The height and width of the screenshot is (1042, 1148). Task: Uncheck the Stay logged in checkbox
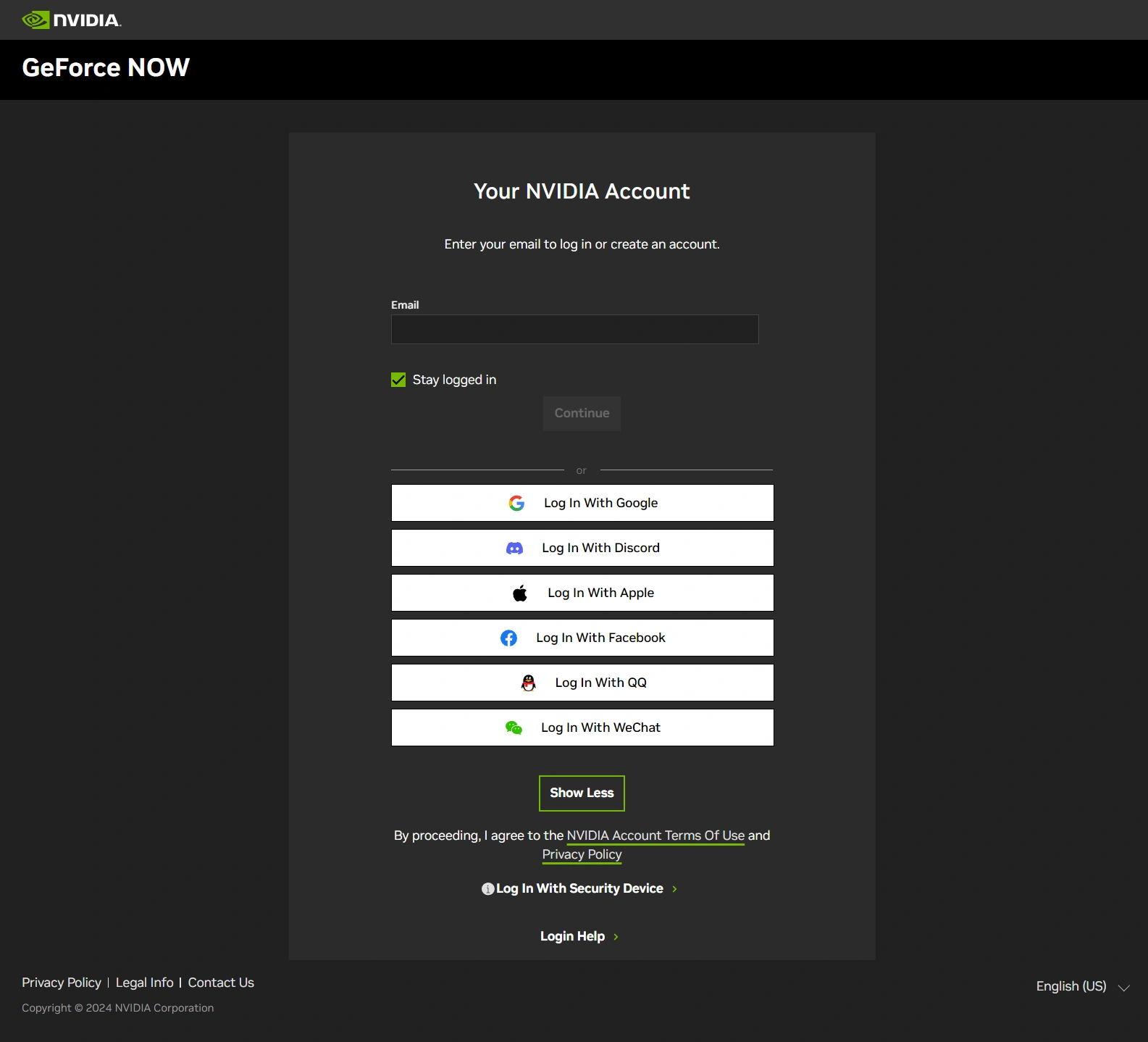[x=398, y=380]
